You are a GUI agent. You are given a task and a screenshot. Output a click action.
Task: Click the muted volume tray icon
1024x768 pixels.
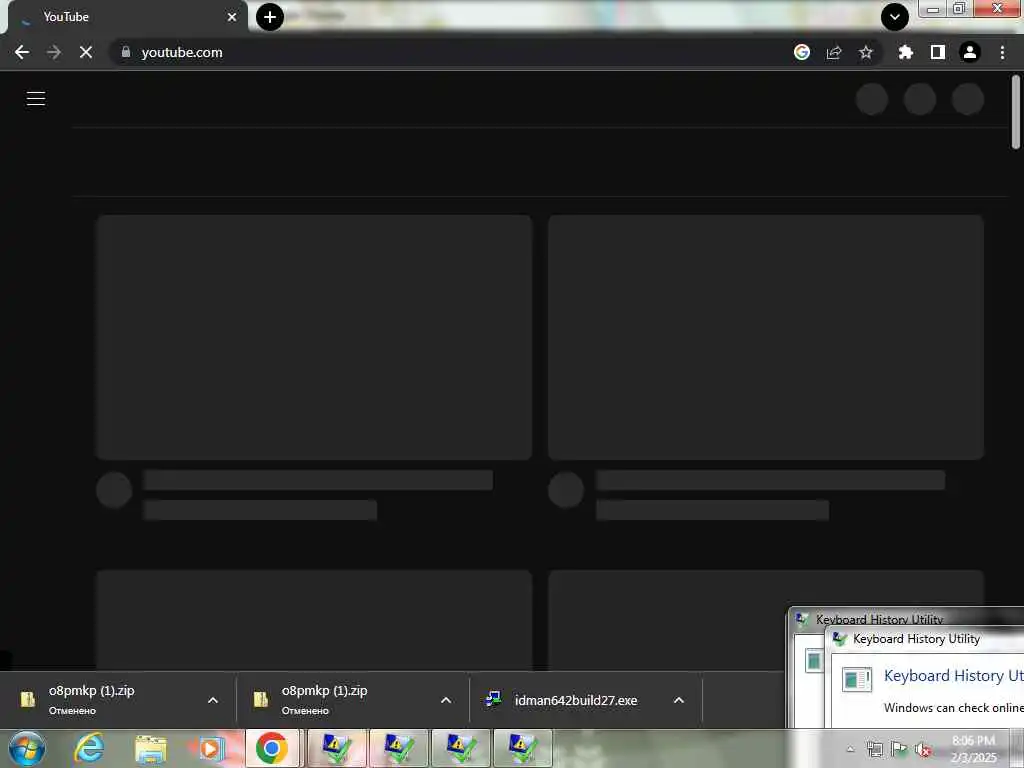tap(923, 749)
